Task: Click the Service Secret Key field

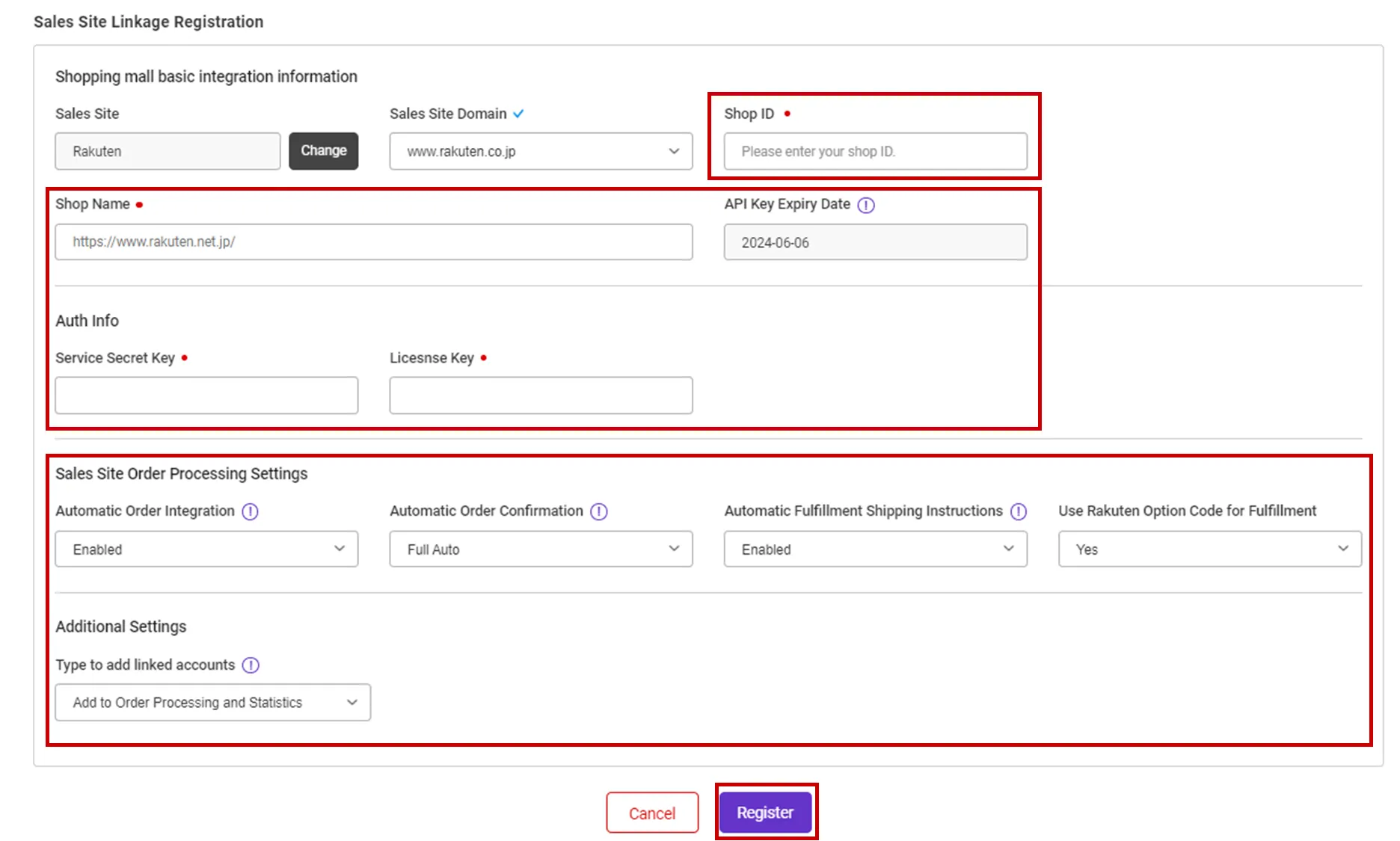Action: pyautogui.click(x=206, y=395)
